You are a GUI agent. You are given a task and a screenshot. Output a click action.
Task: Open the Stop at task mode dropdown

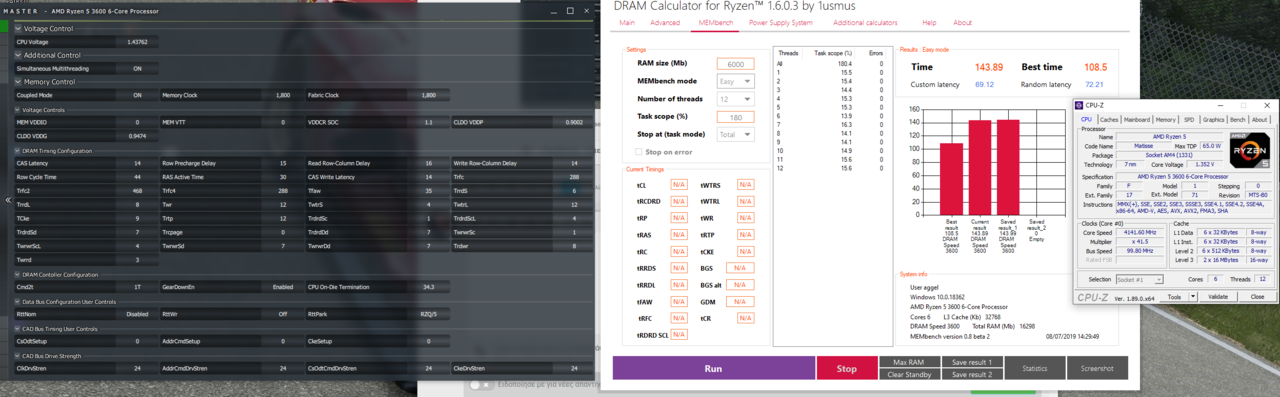pyautogui.click(x=735, y=134)
